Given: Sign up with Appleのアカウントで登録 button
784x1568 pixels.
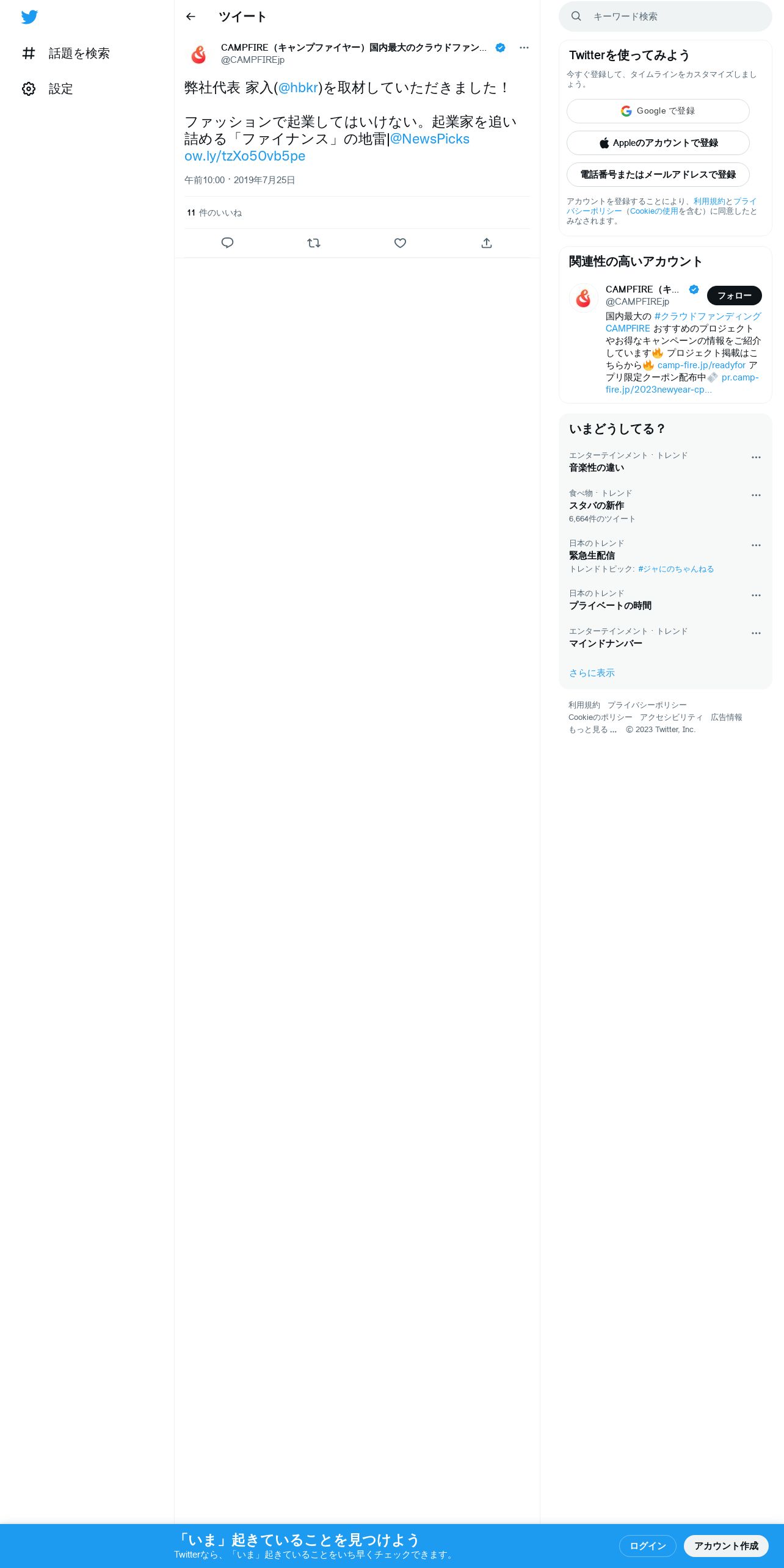Looking at the screenshot, I should [x=658, y=143].
